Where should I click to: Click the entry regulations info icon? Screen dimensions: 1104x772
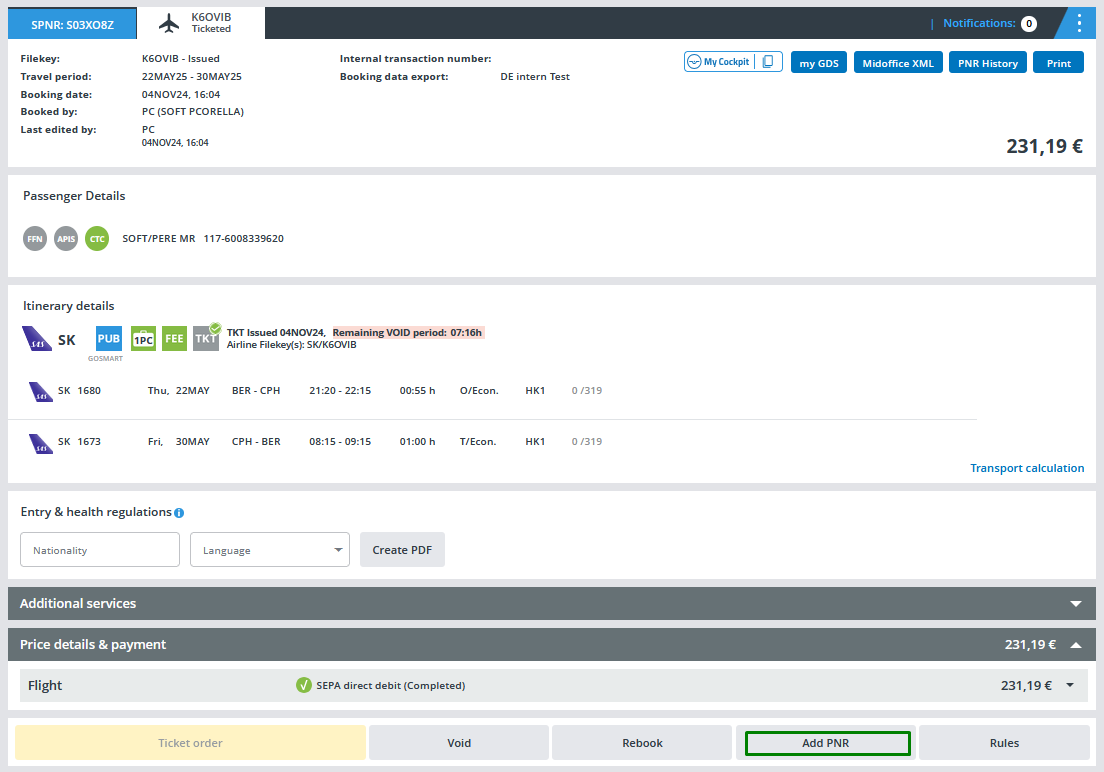179,513
